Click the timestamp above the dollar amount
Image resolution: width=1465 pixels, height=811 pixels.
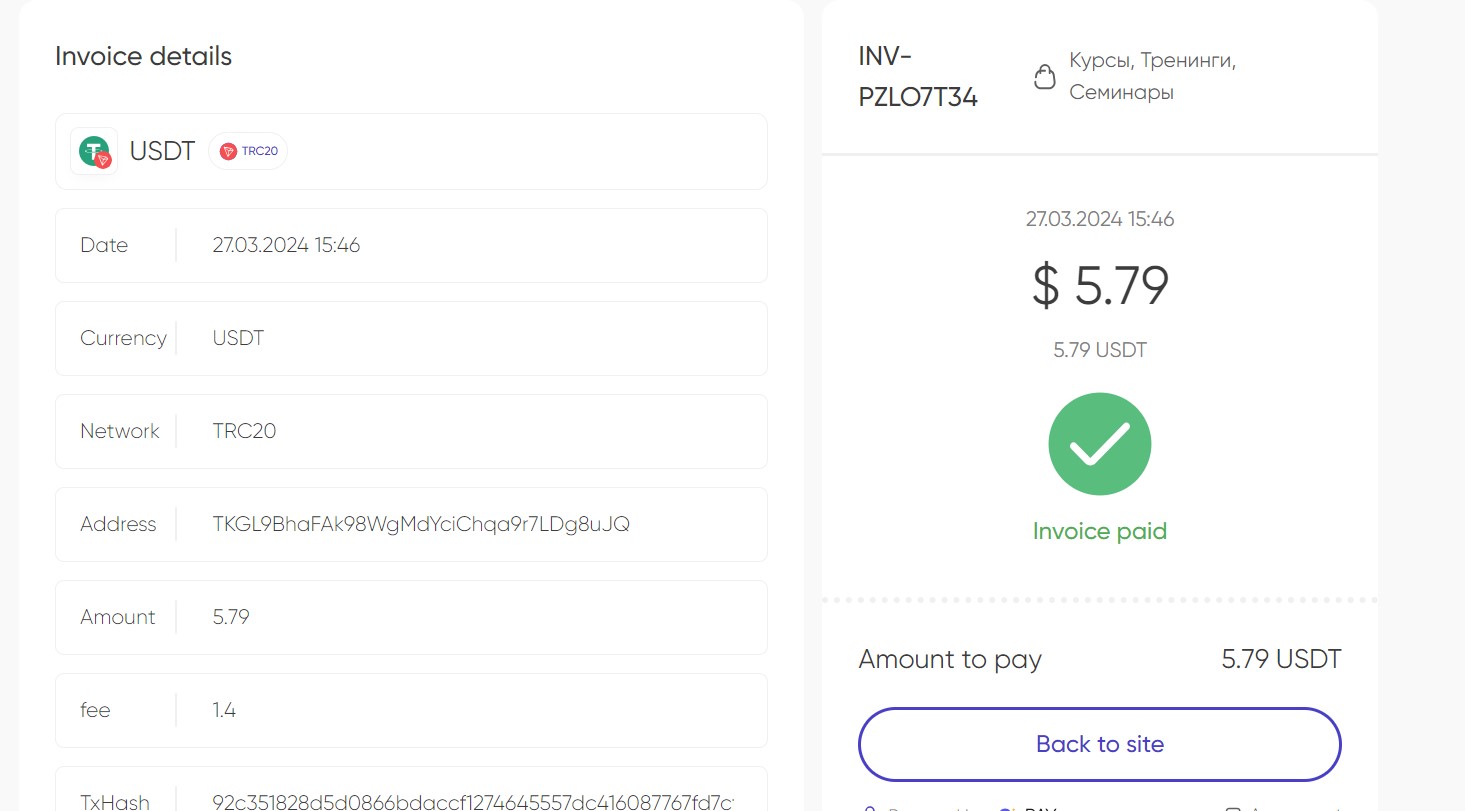coord(1100,219)
